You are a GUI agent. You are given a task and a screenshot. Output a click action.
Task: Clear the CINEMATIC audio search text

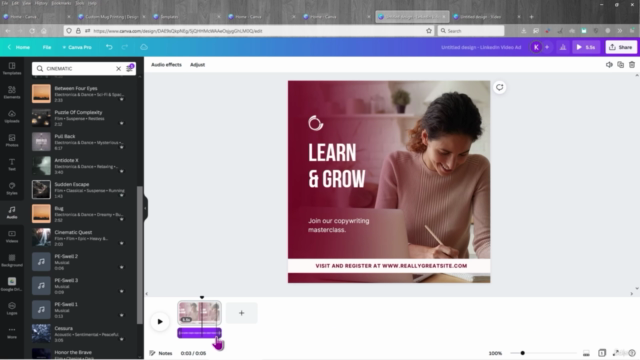tap(118, 69)
